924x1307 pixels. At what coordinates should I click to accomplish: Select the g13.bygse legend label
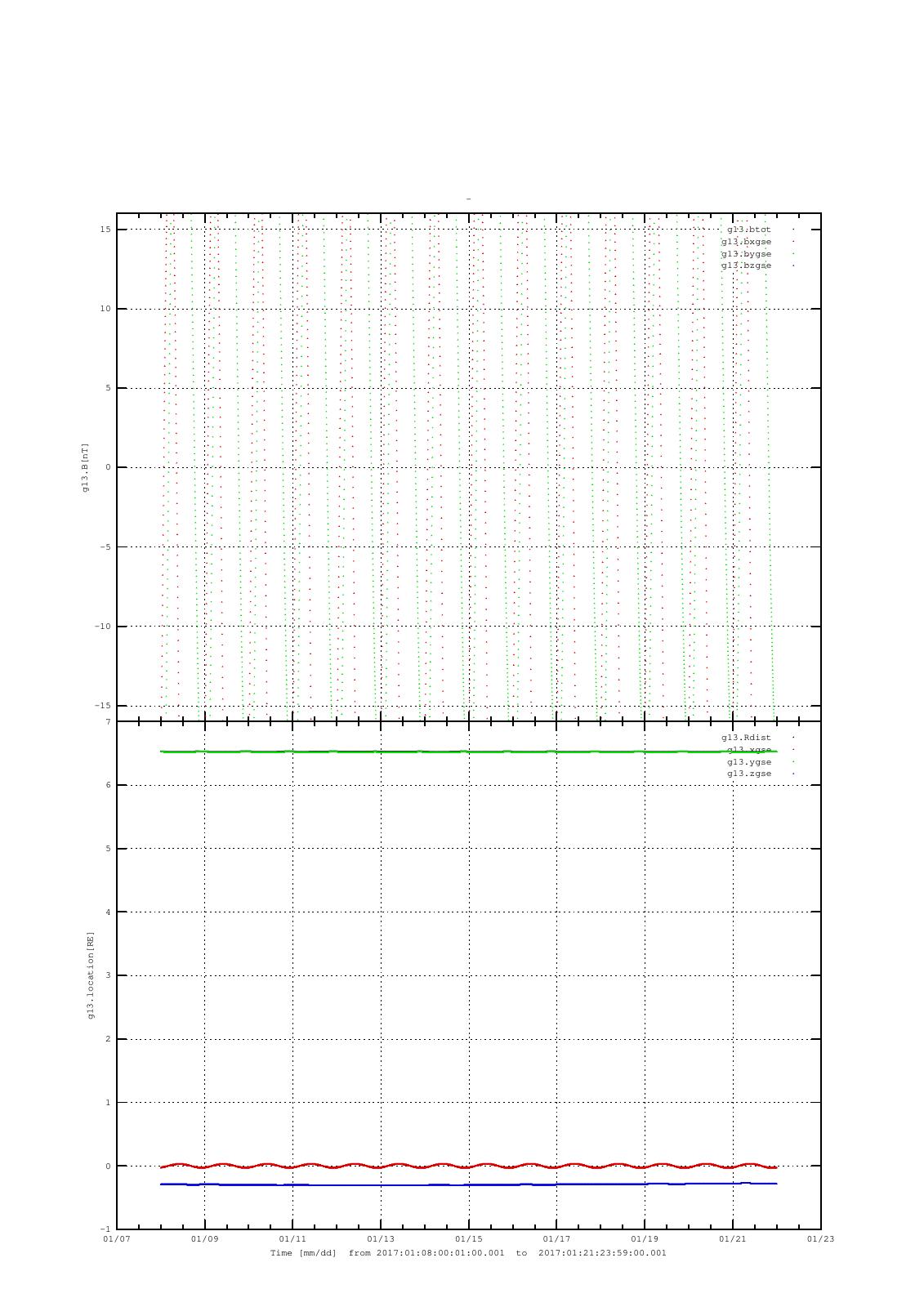746,254
